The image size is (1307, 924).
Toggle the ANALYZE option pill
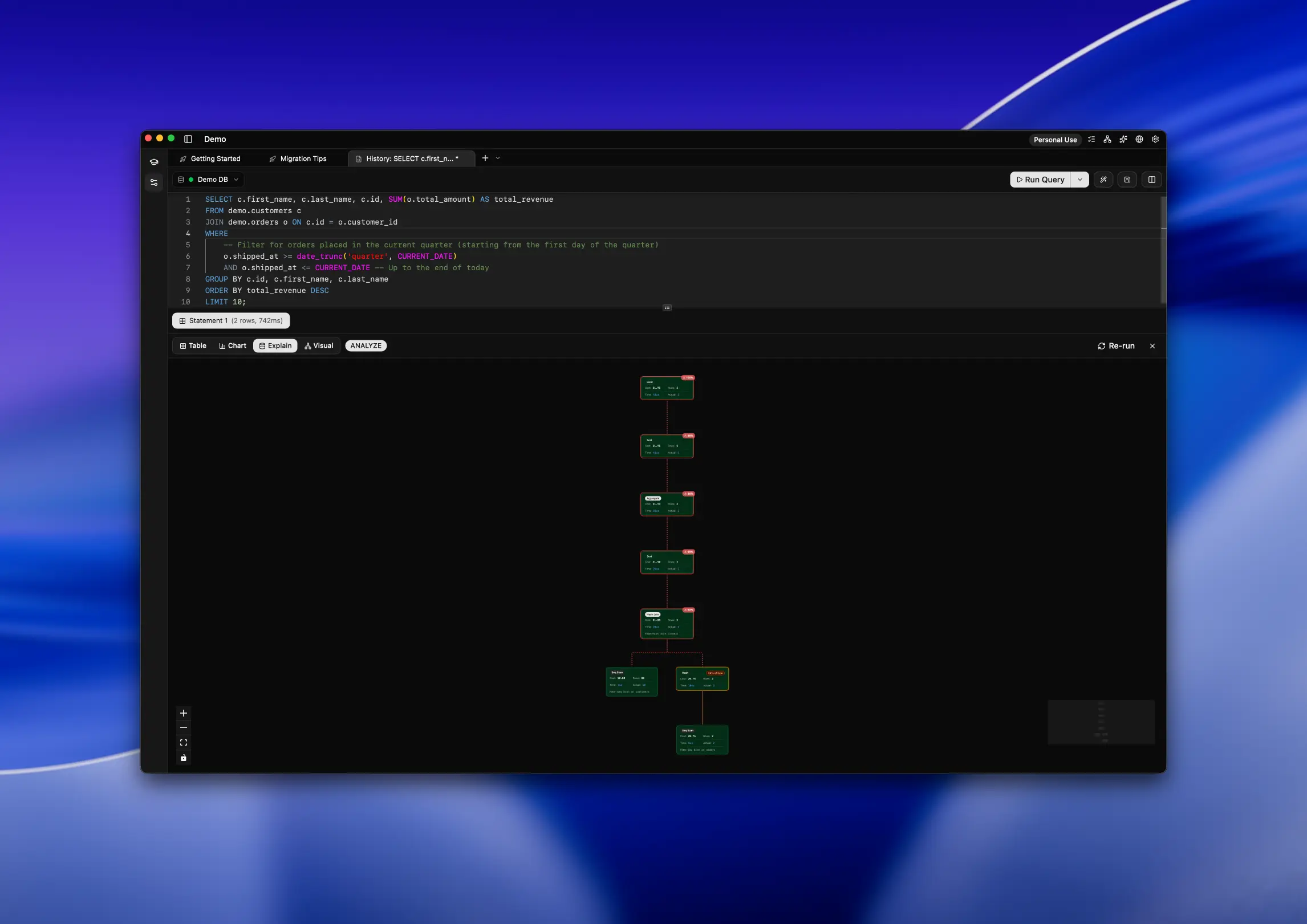[x=366, y=346]
